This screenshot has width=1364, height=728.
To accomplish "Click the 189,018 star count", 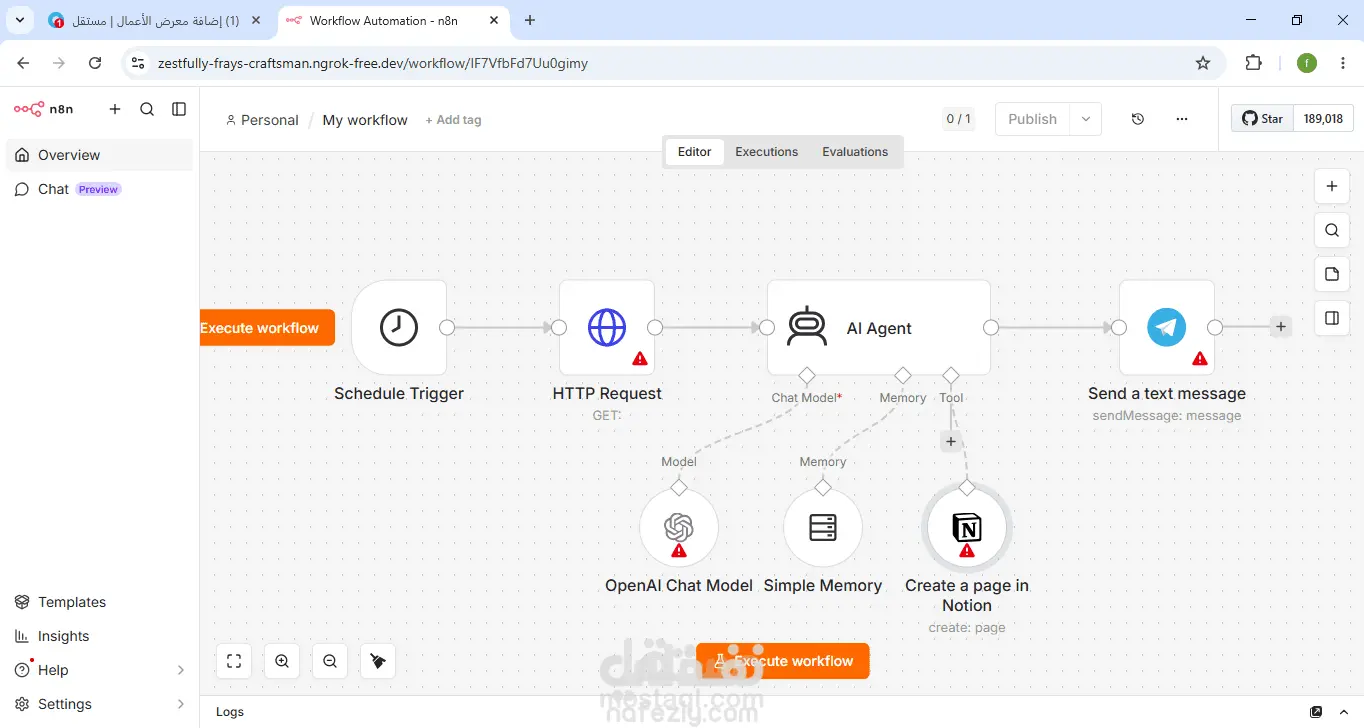I will 1323,118.
